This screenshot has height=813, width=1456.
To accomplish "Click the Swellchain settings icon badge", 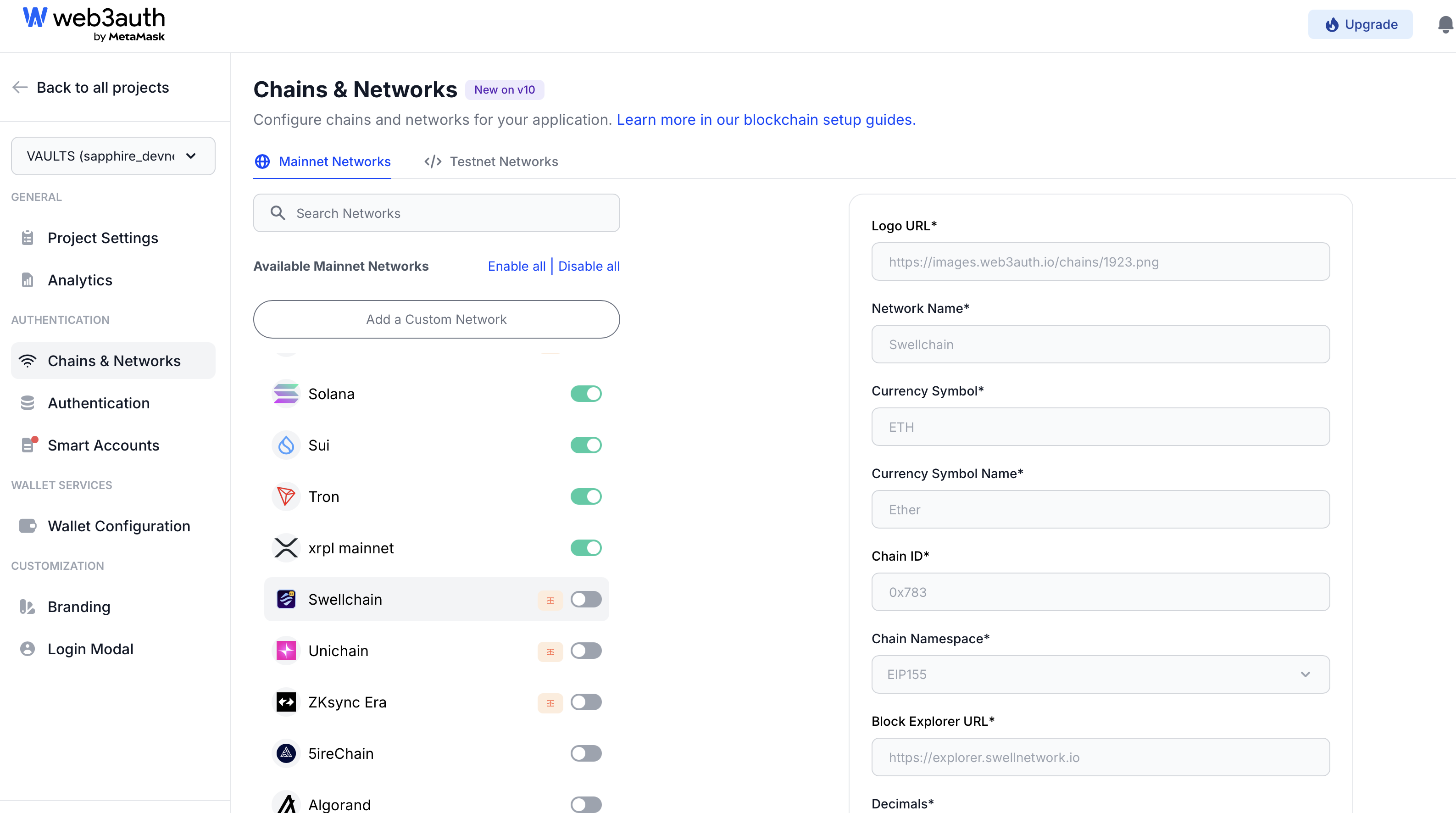I will 550,600.
